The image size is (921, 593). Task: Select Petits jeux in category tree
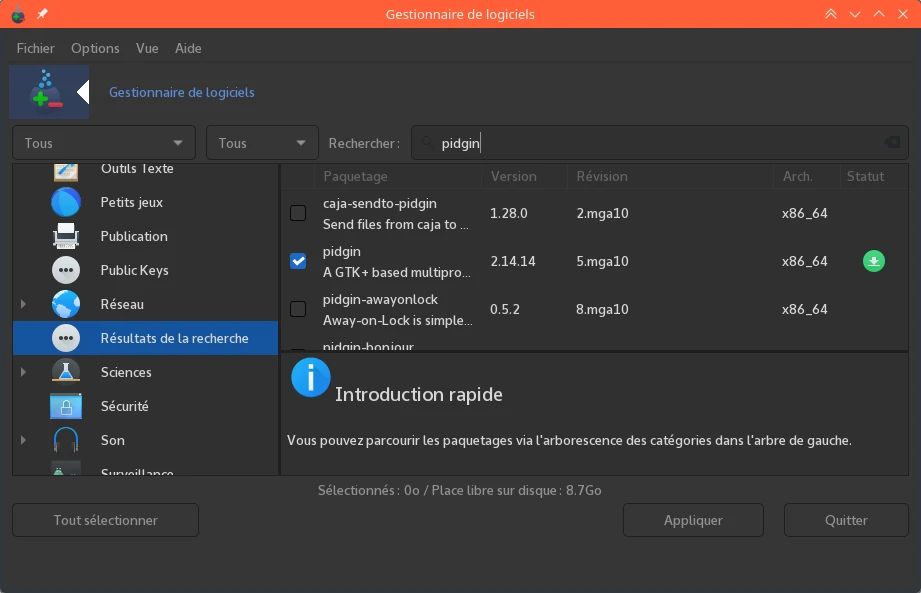(132, 203)
